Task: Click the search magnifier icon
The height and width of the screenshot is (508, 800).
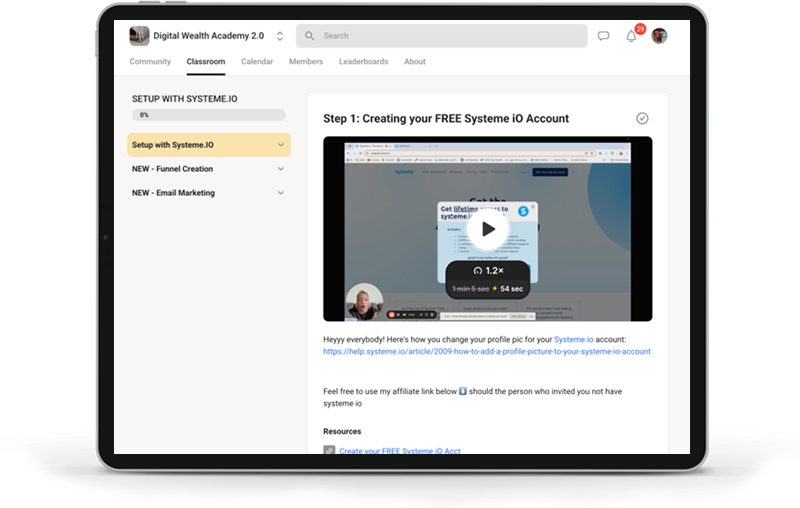Action: [x=310, y=36]
